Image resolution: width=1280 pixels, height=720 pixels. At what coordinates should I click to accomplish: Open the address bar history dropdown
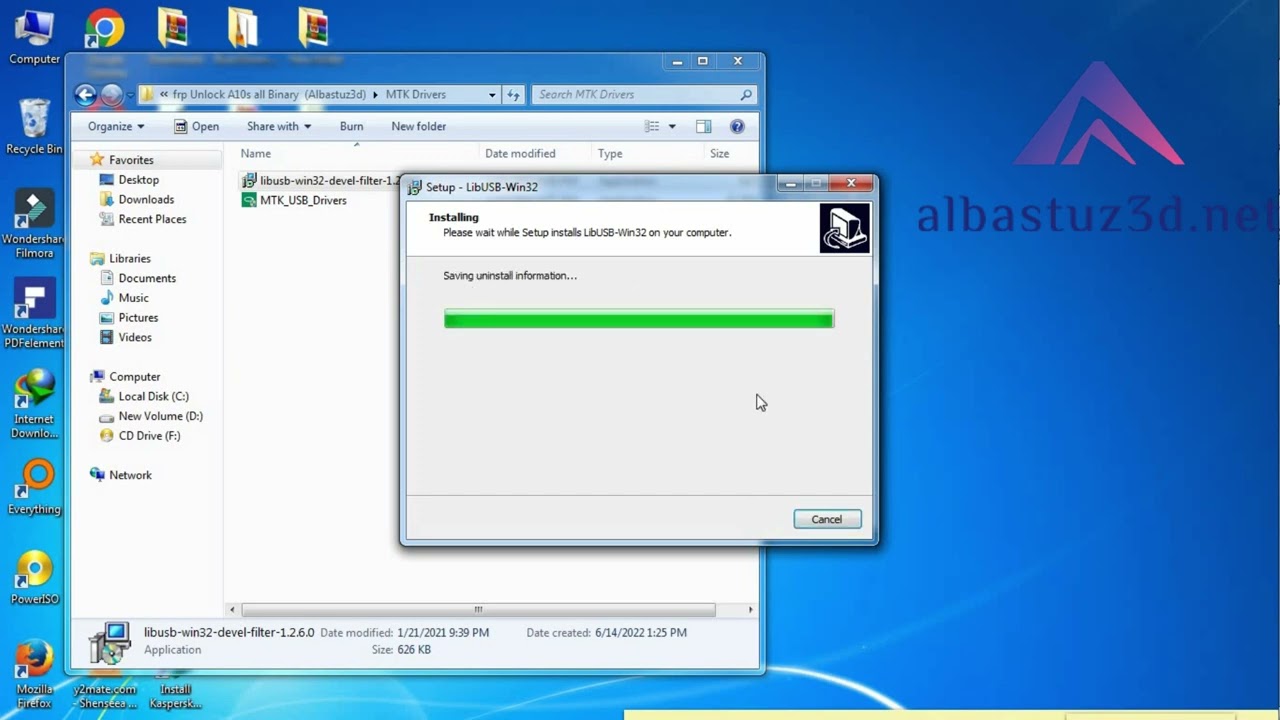[492, 95]
